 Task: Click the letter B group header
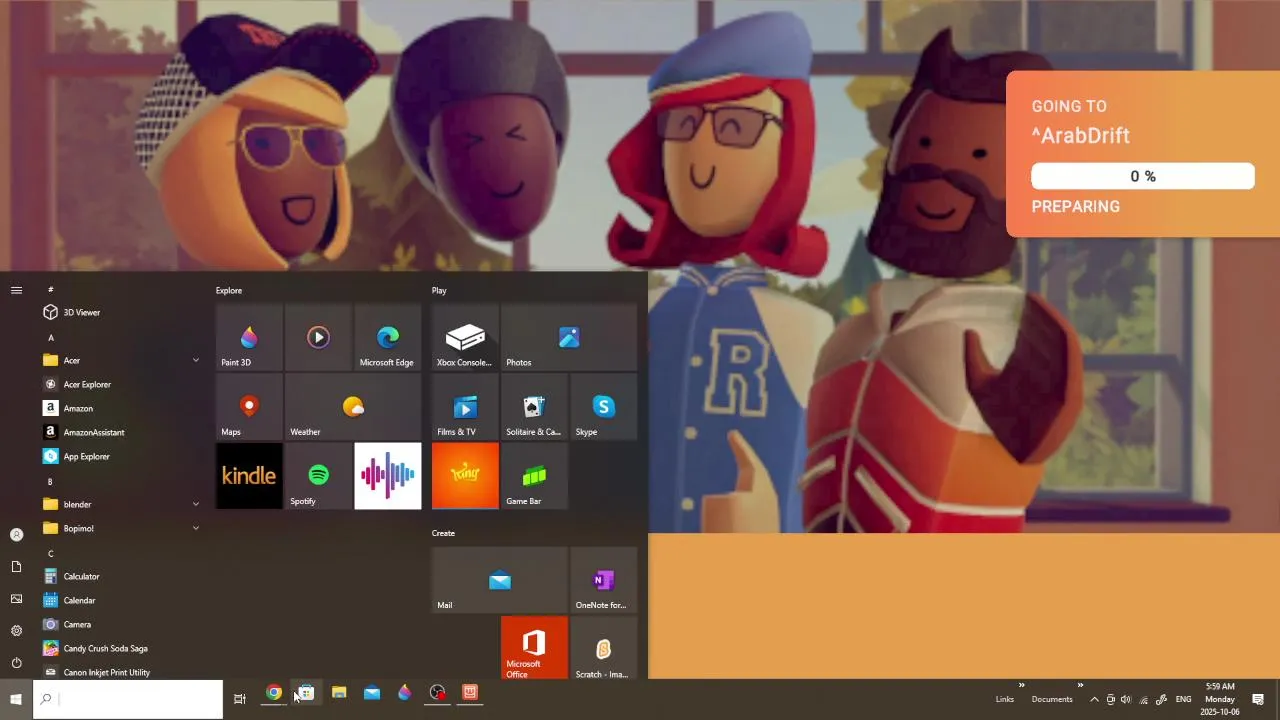point(51,482)
